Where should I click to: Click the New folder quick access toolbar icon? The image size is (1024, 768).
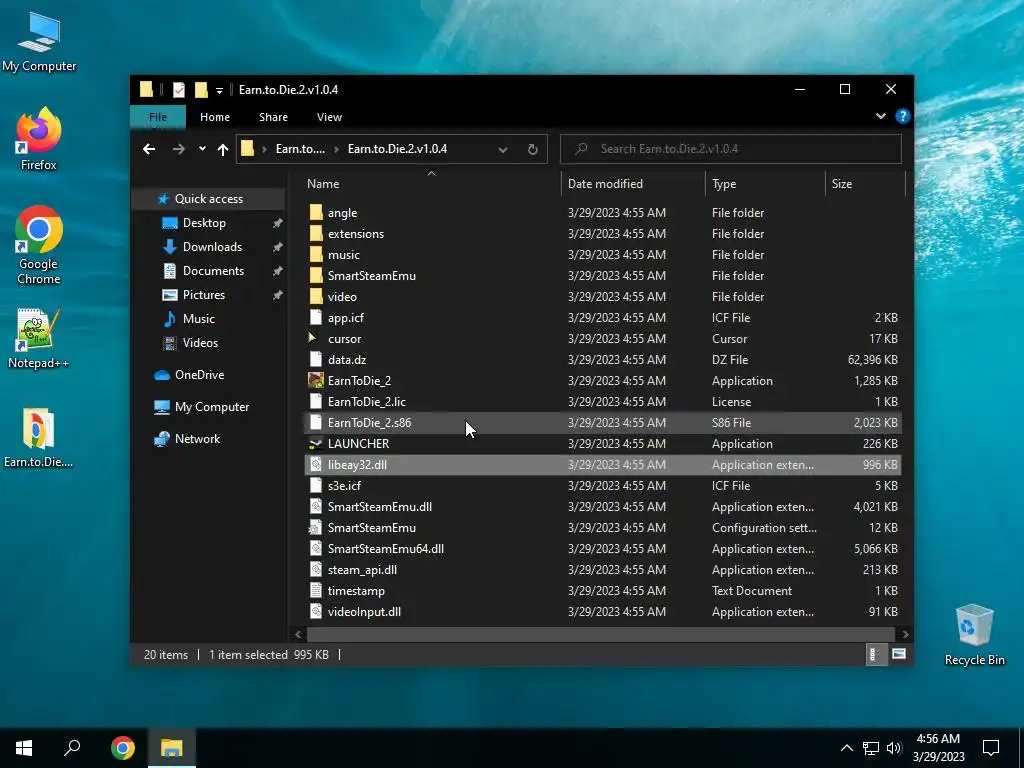(x=201, y=89)
